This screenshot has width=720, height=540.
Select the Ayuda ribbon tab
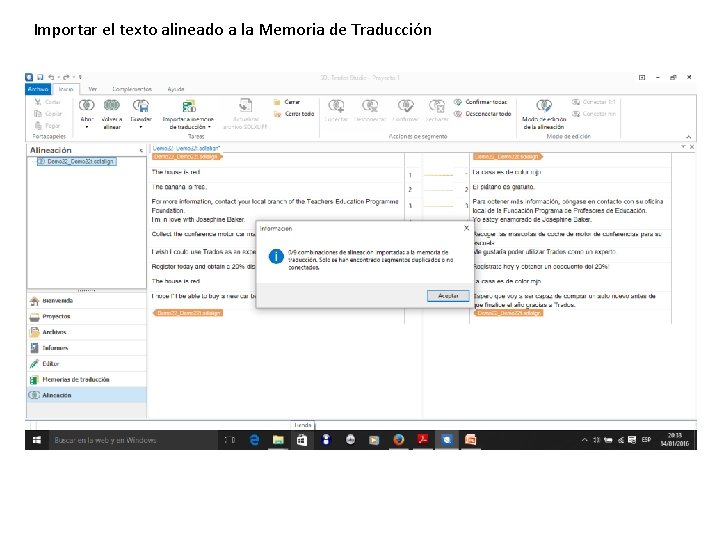176,90
